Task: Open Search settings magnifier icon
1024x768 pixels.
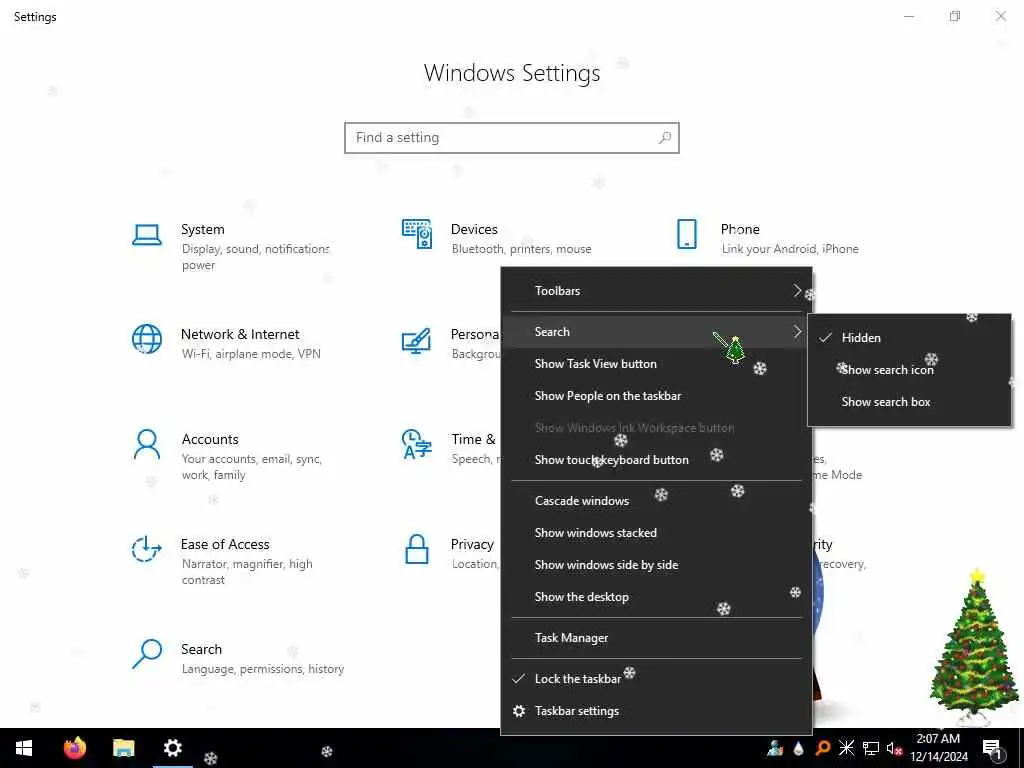Action: tap(147, 654)
